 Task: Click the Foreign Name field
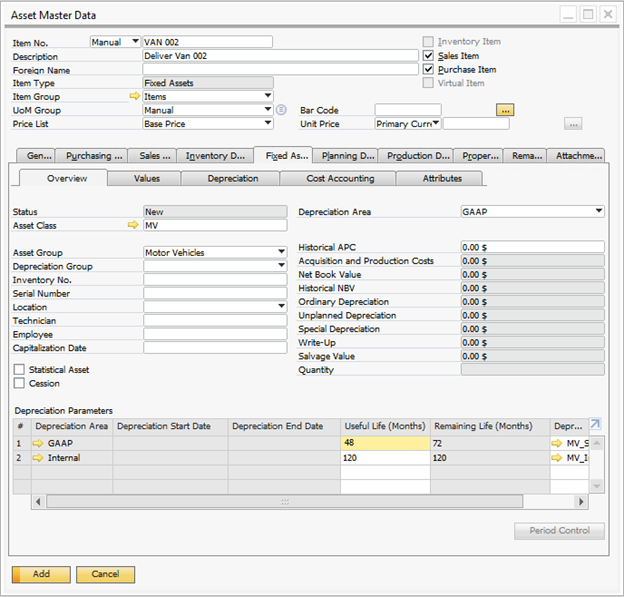point(281,69)
